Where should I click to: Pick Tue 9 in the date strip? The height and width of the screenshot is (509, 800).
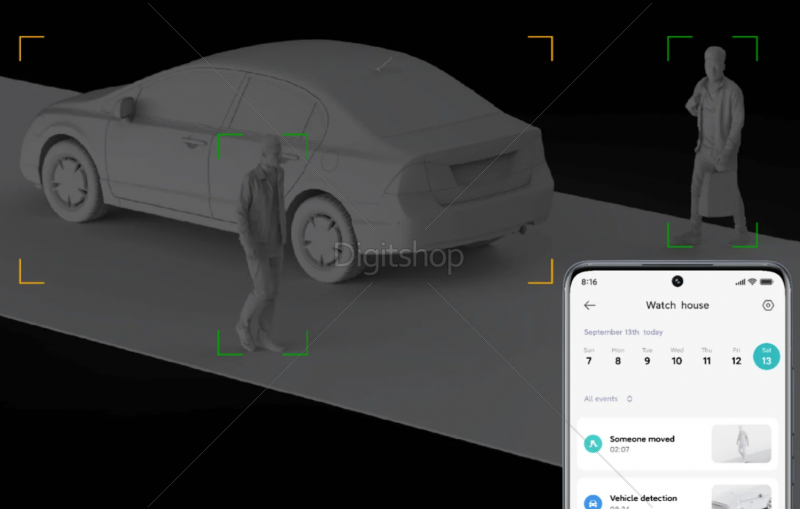pos(647,357)
